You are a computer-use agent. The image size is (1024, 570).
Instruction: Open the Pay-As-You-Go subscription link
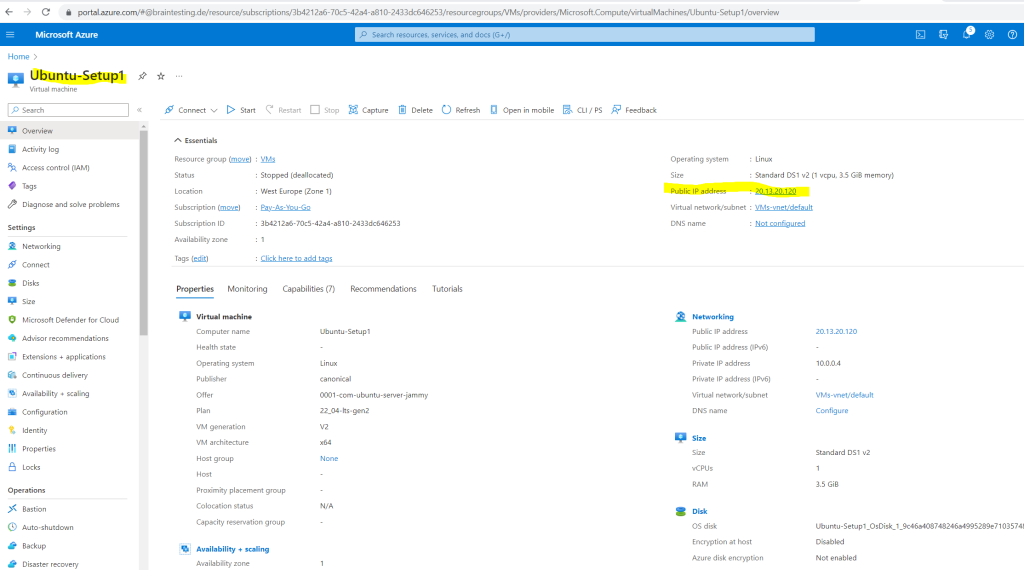point(285,207)
